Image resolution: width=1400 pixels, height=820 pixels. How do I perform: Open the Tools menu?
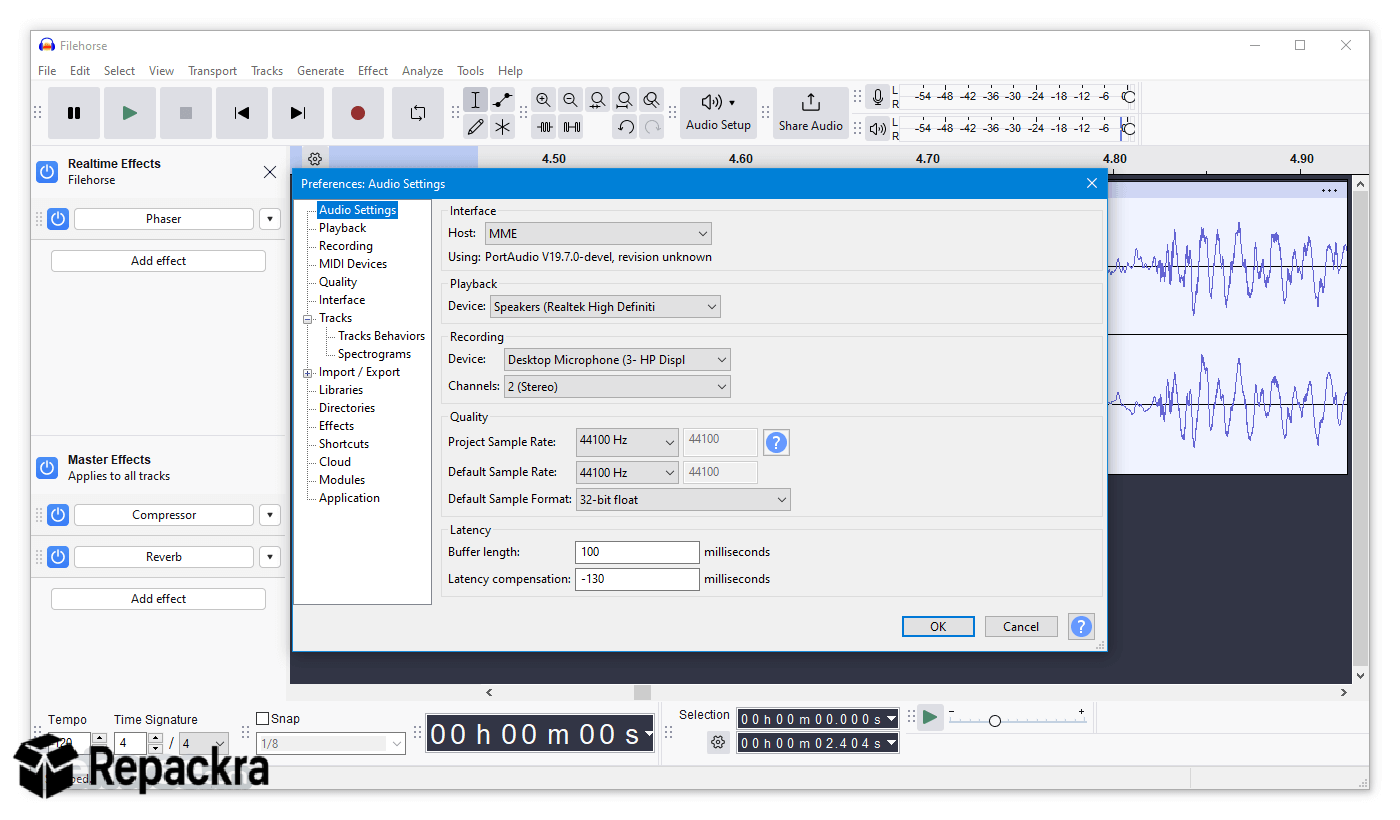point(470,71)
